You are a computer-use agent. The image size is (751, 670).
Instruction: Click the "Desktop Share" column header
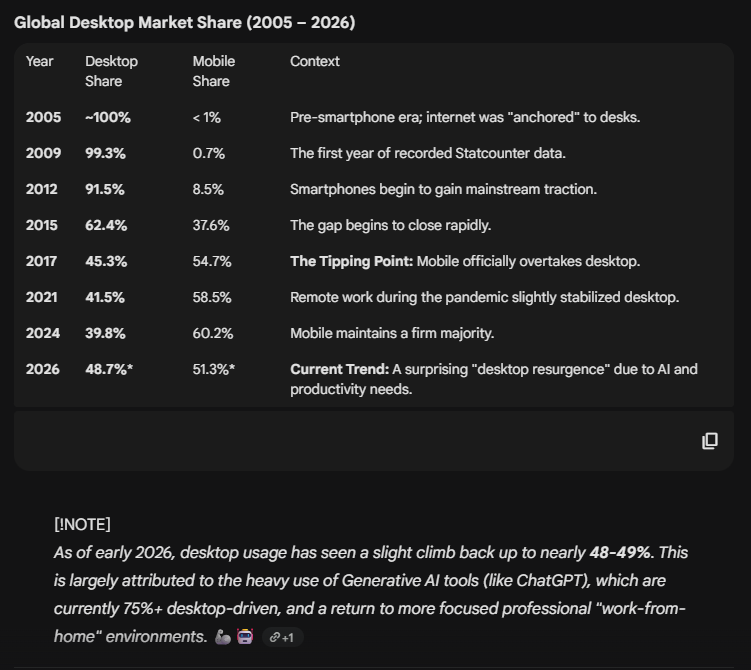111,71
